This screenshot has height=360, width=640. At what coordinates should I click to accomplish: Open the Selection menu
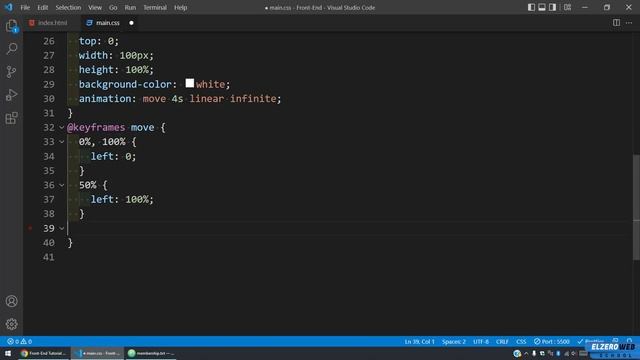[68, 7]
